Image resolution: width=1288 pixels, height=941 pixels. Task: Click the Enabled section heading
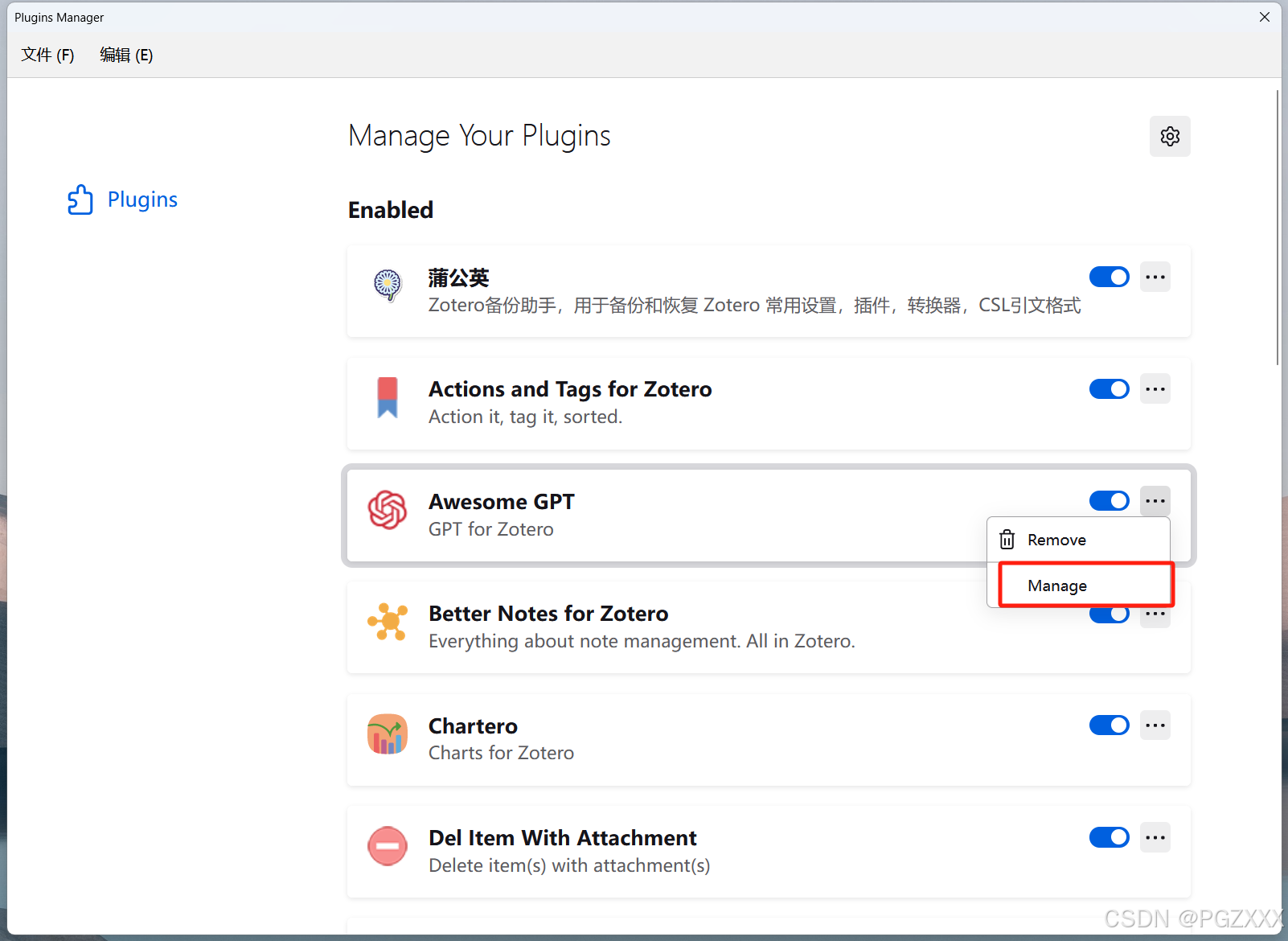click(391, 210)
